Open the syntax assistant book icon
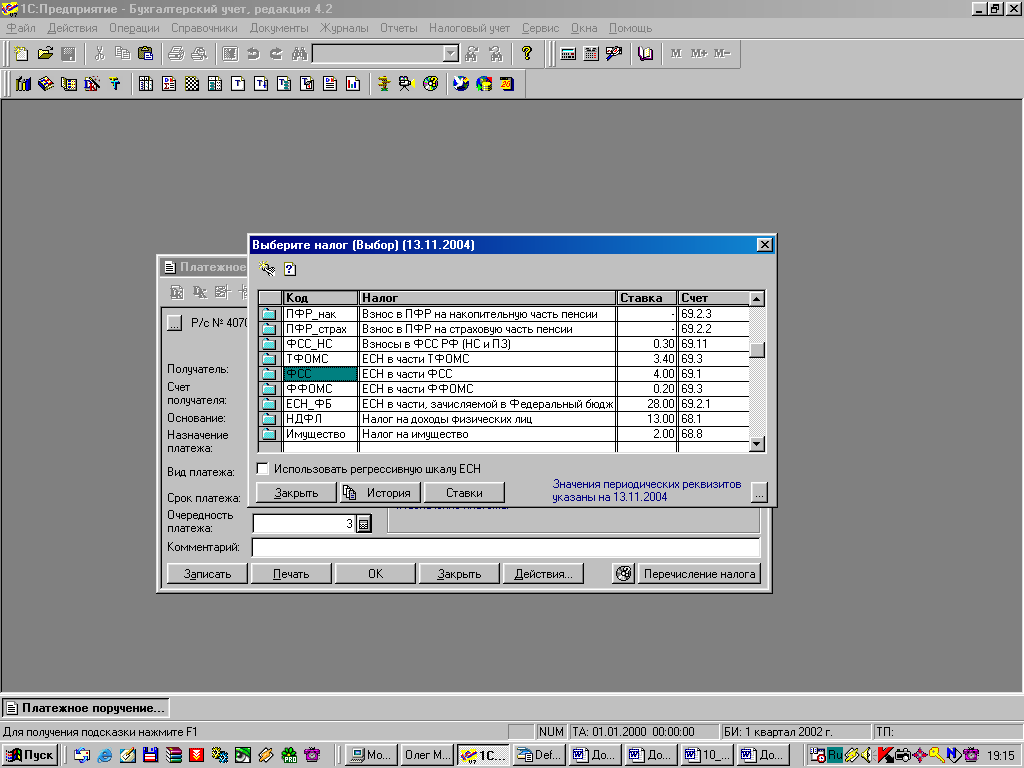The image size is (1024, 768). [x=645, y=54]
